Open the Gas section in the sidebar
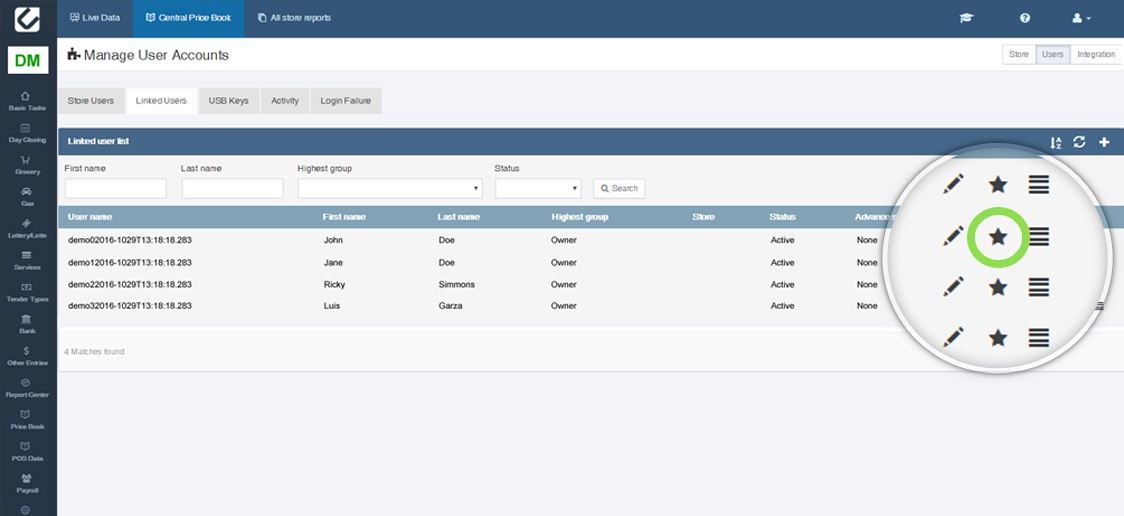 [x=26, y=195]
